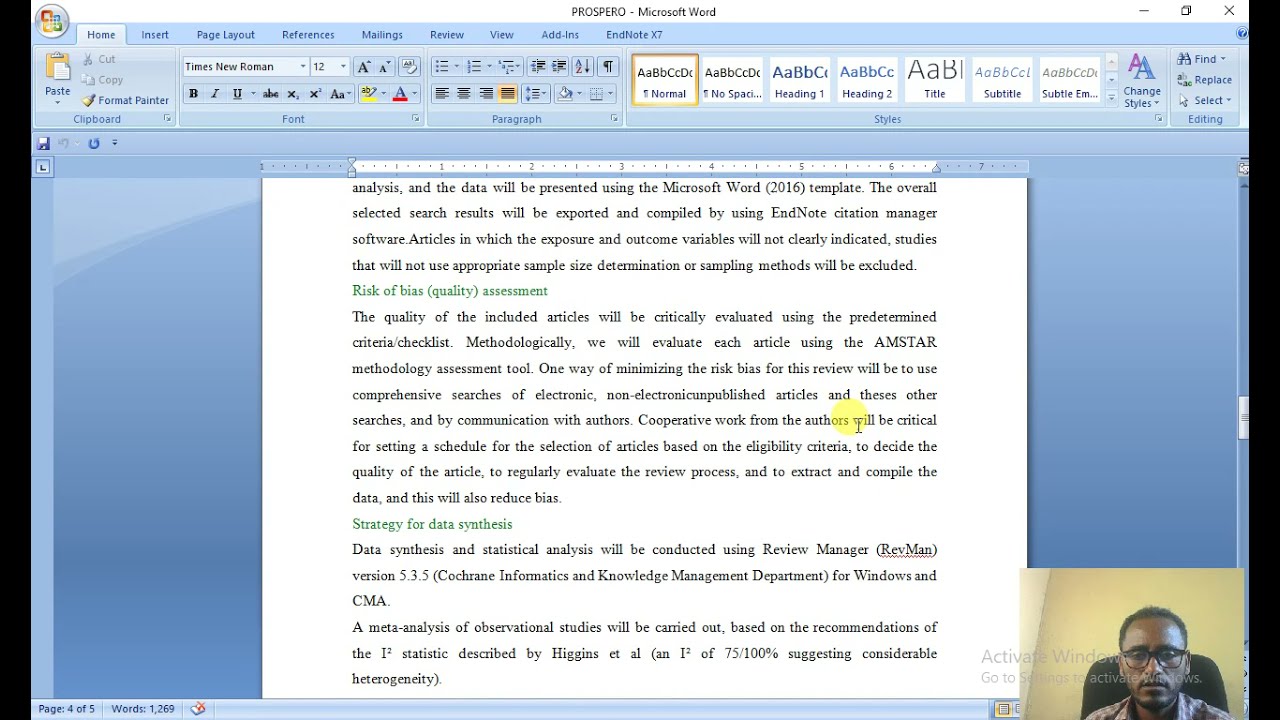Click the Redo icon in Quick Access Toolbar
Image resolution: width=1280 pixels, height=720 pixels.
click(94, 143)
